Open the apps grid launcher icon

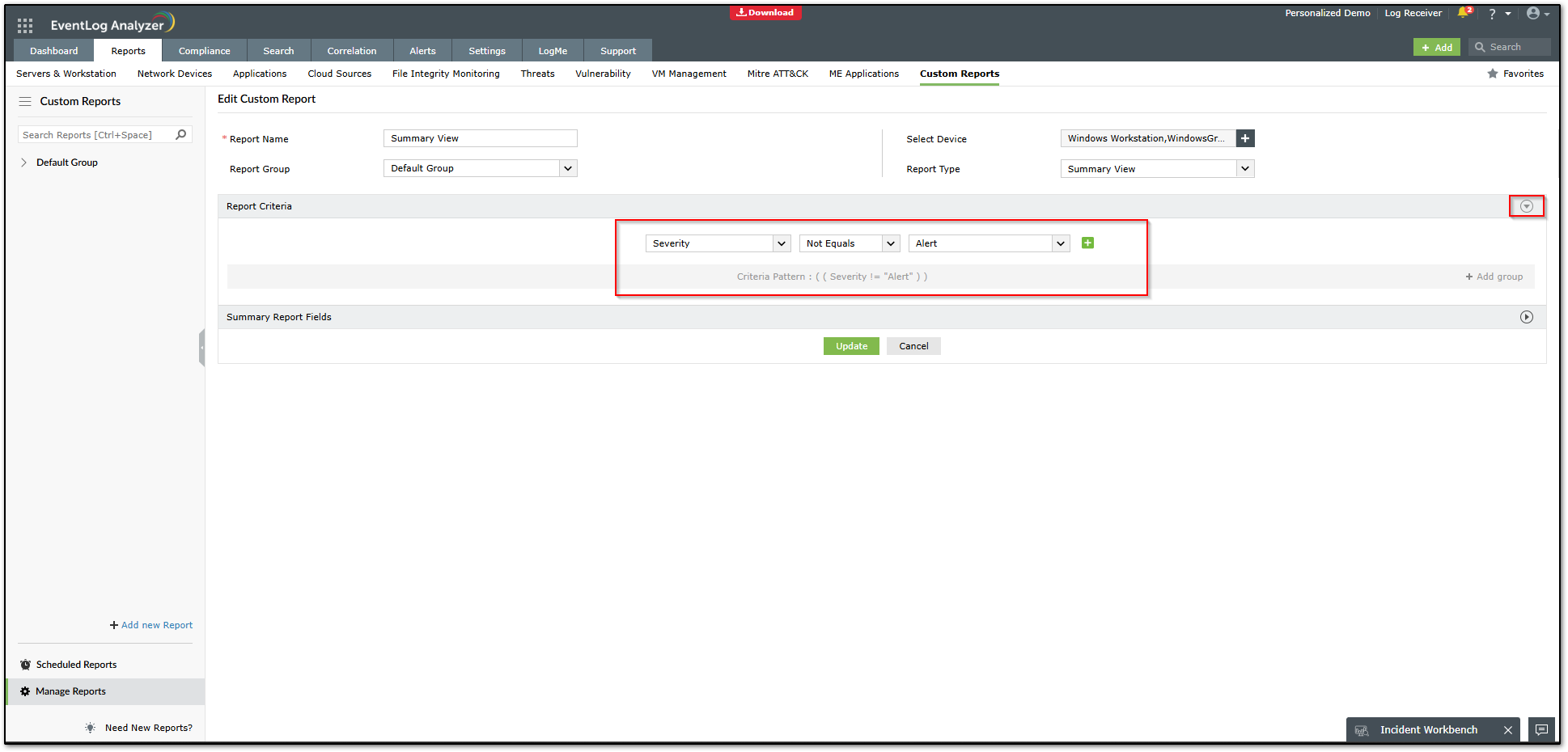(x=25, y=25)
